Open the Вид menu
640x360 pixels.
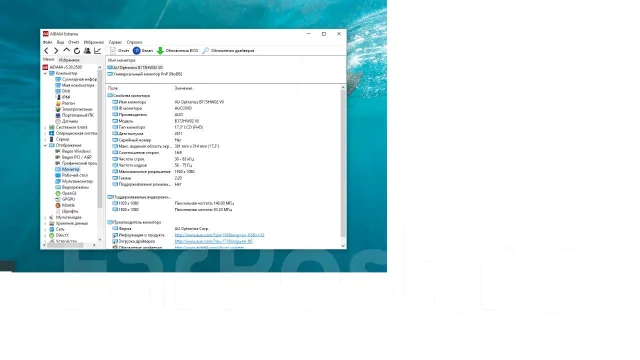coord(60,42)
